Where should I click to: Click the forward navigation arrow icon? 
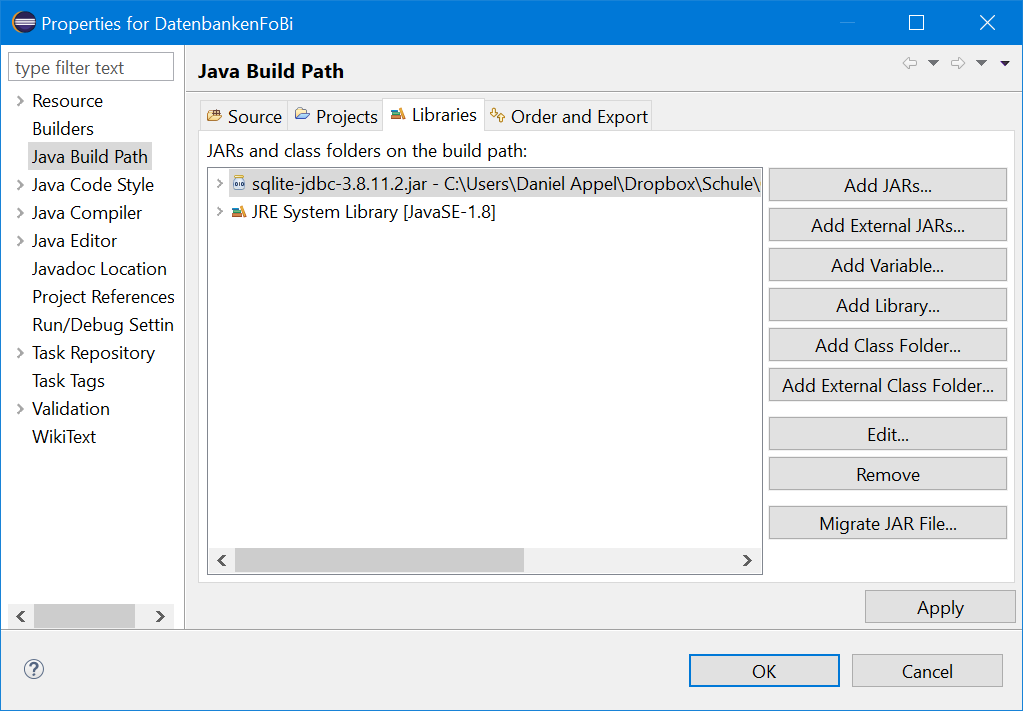click(x=957, y=63)
